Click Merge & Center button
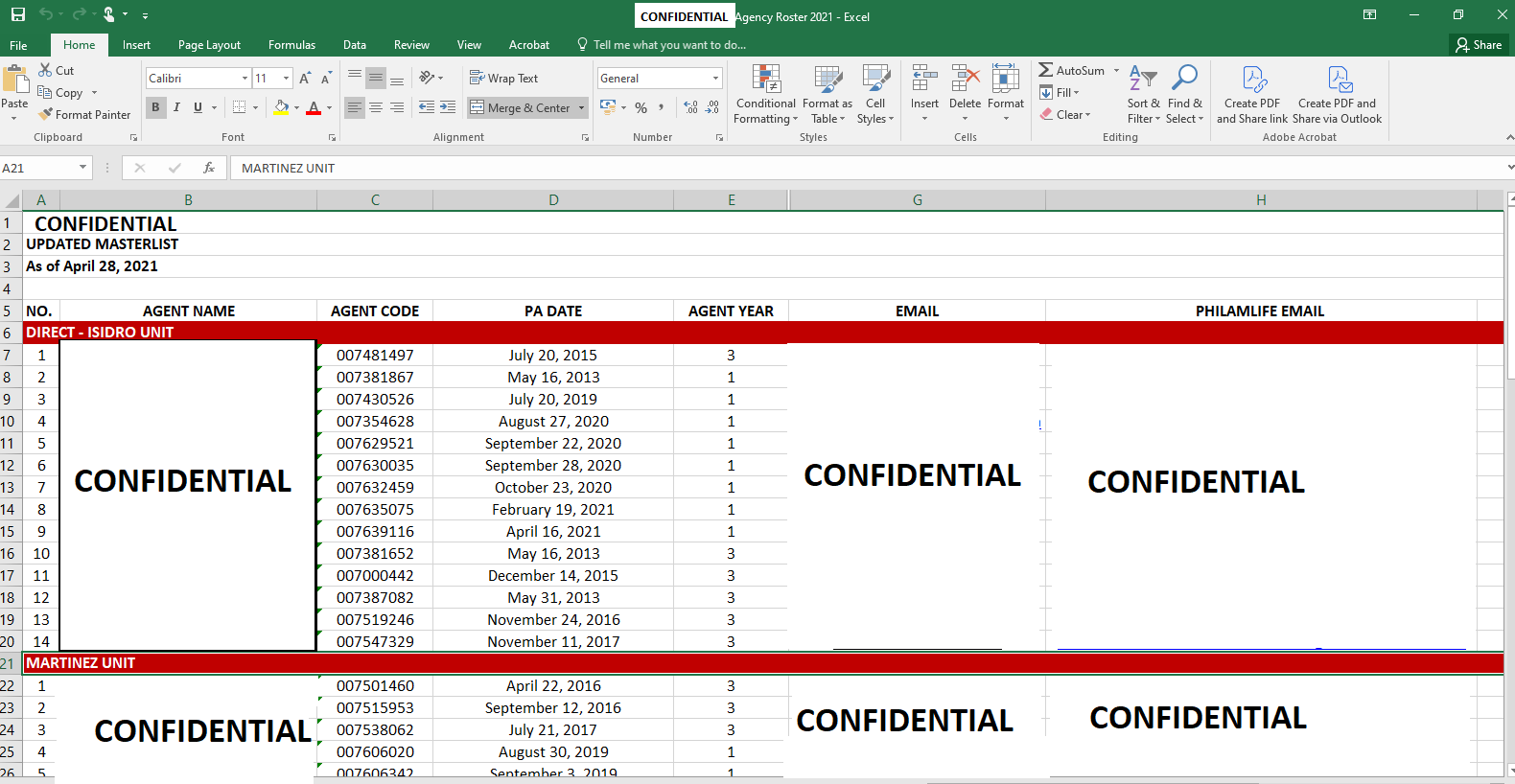The width and height of the screenshot is (1515, 784). point(520,107)
